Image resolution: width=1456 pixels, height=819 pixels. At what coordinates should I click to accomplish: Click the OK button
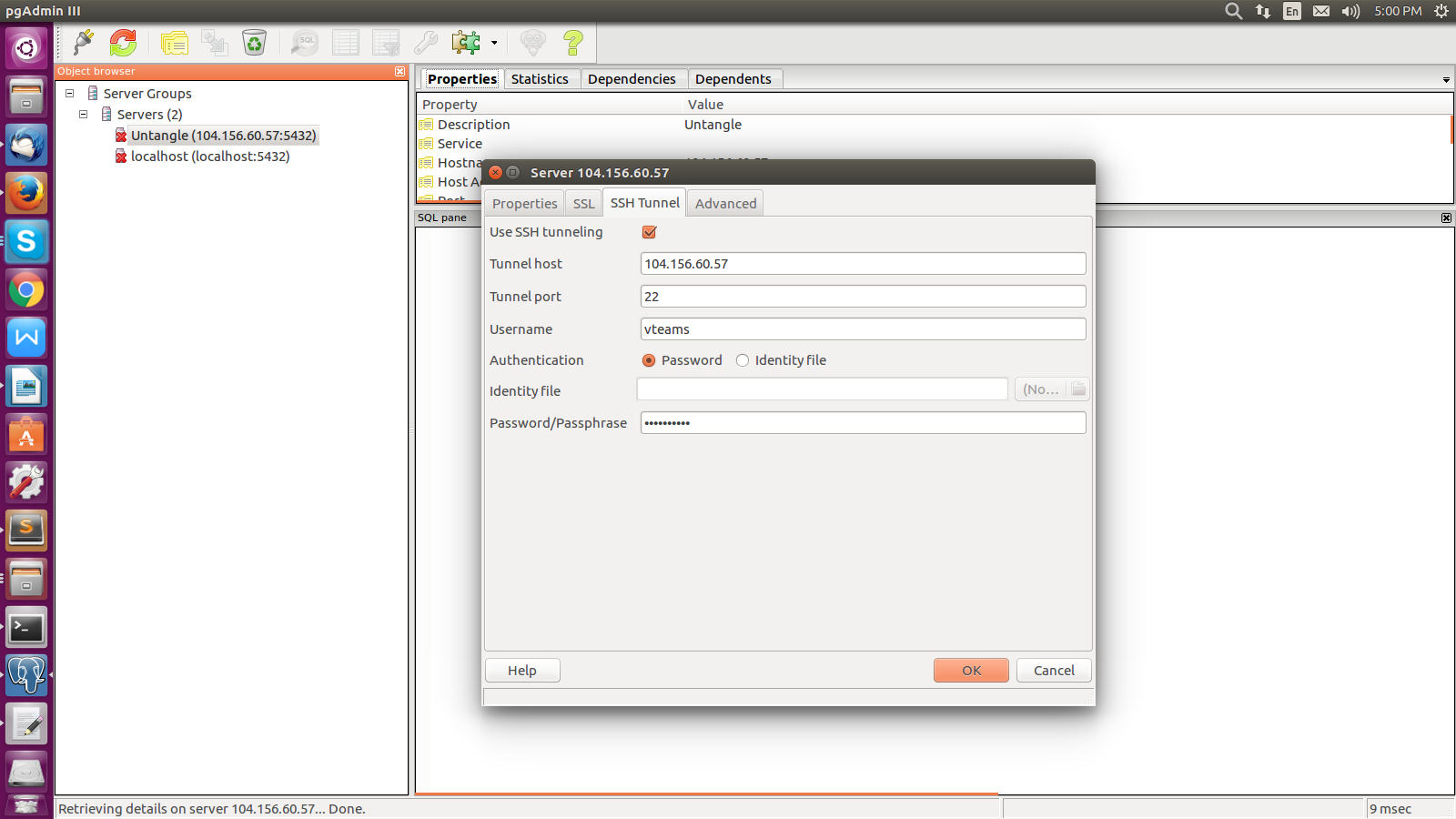971,671
